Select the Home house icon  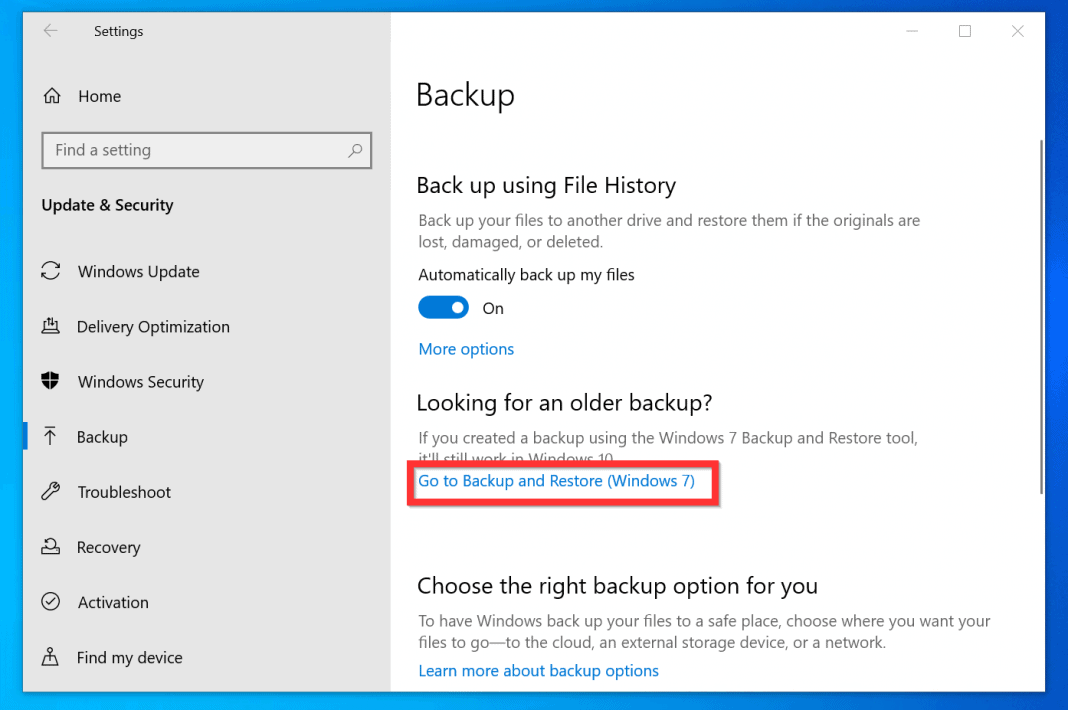[52, 95]
